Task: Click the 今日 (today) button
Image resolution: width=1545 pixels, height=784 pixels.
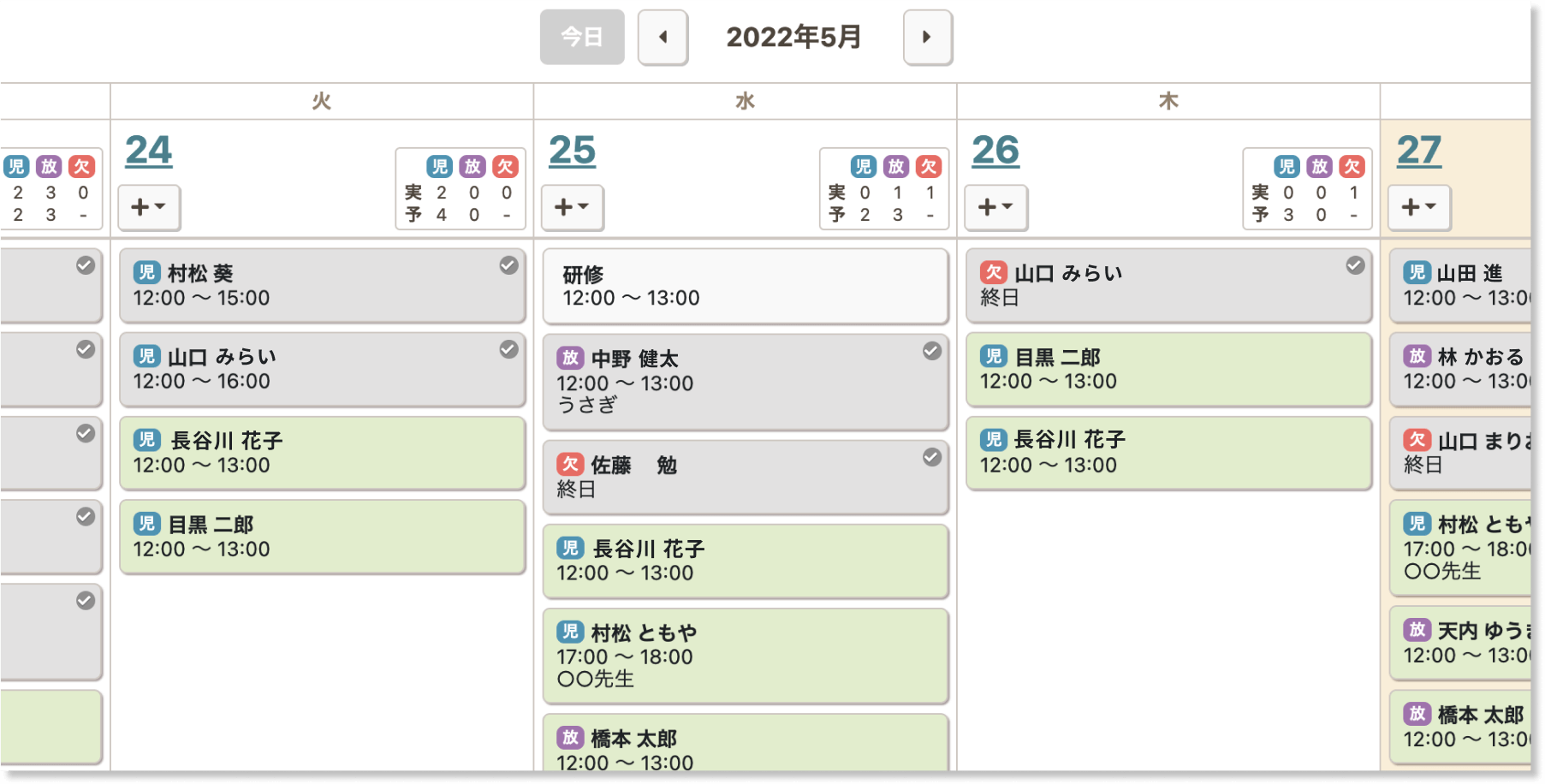Action: pyautogui.click(x=582, y=37)
